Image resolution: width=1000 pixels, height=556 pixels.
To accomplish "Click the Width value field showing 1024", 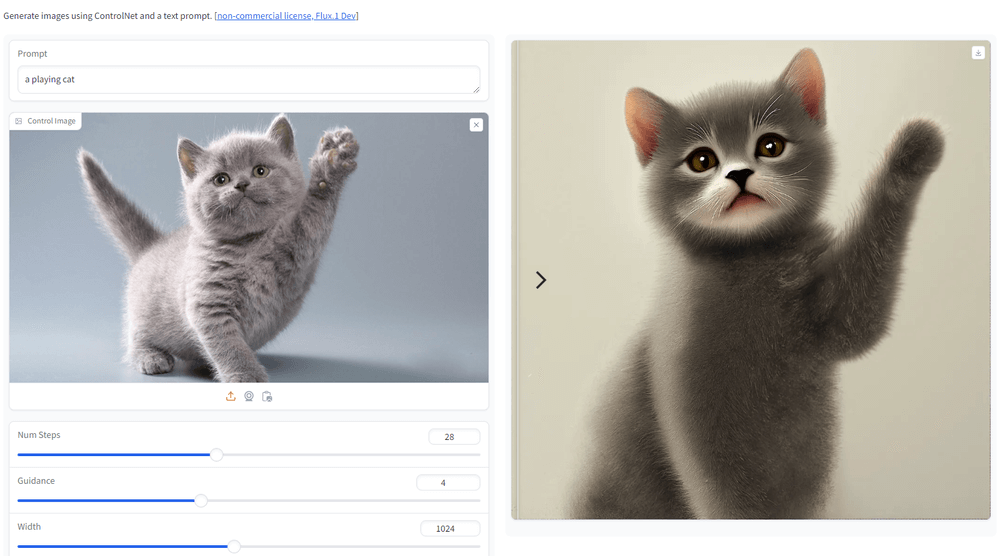I will [450, 529].
